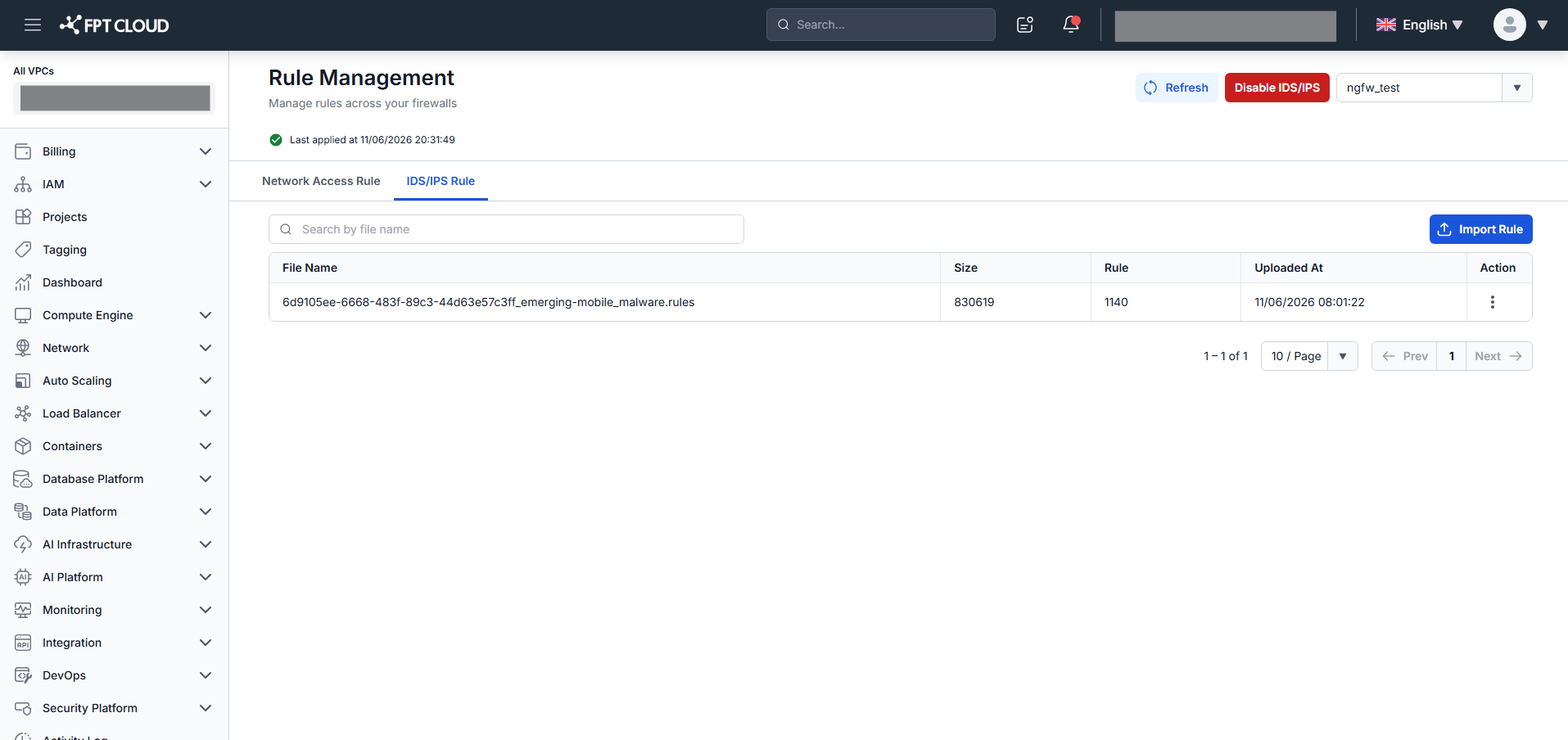
Task: Expand the Auto Scaling chevron
Action: [206, 381]
